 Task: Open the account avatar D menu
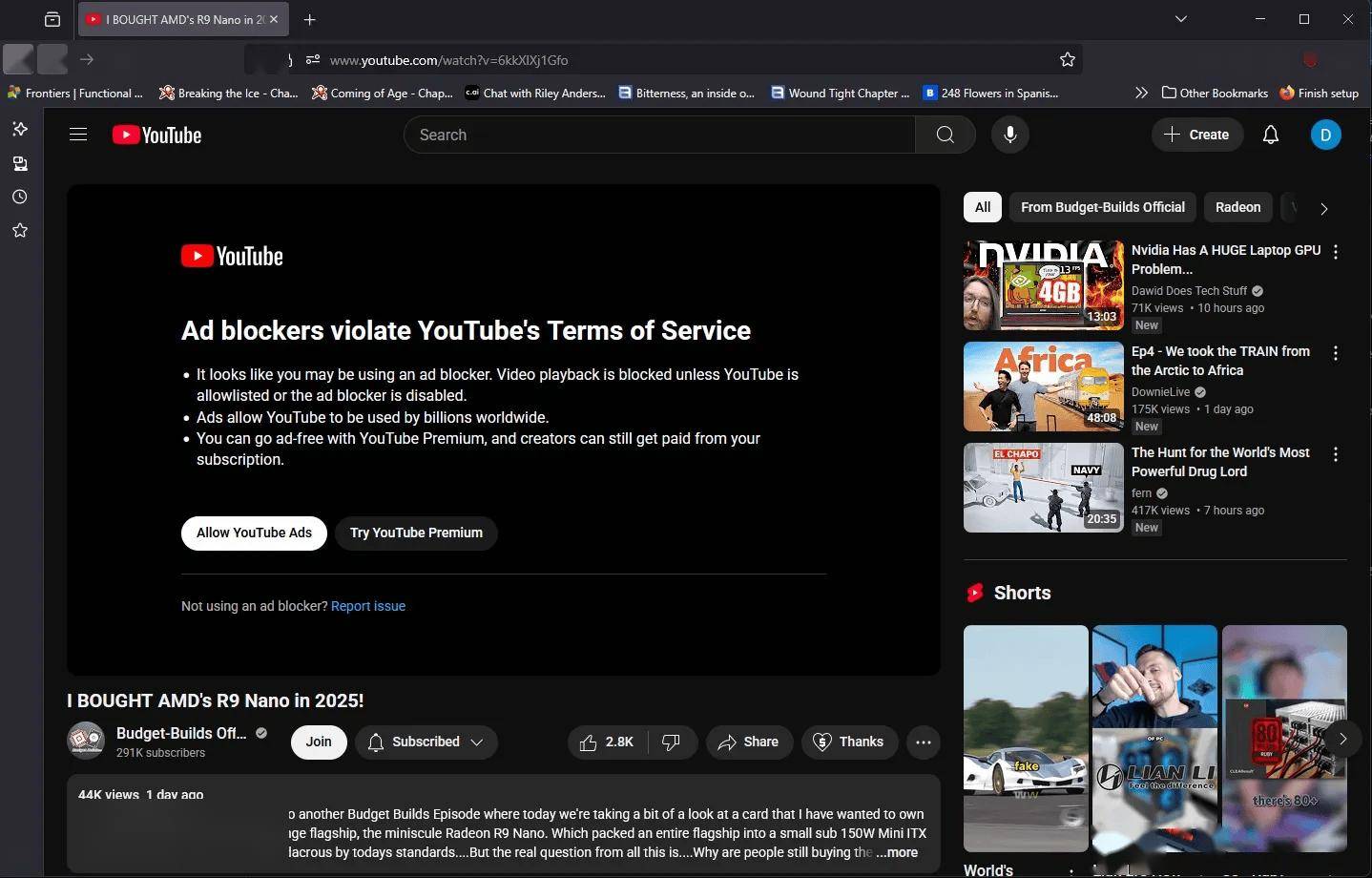tap(1325, 135)
